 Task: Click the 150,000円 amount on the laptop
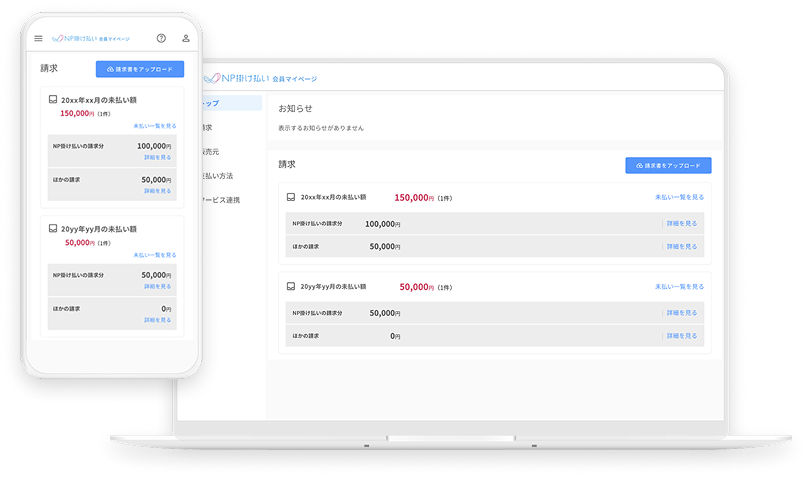414,198
